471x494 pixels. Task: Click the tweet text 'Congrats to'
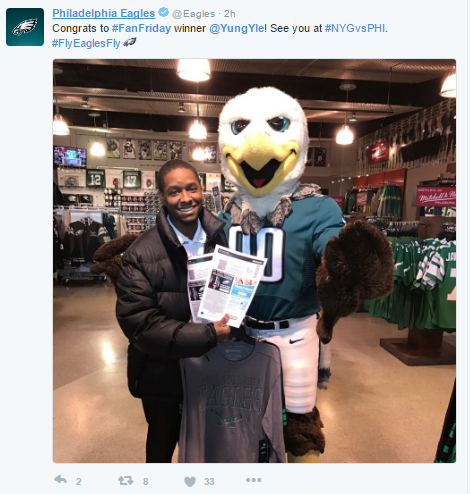click(x=81, y=29)
